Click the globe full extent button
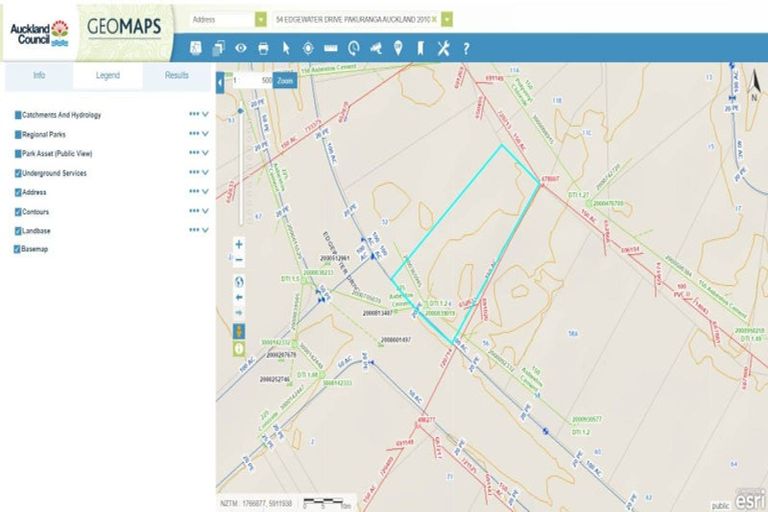This screenshot has width=768, height=512. tap(239, 281)
